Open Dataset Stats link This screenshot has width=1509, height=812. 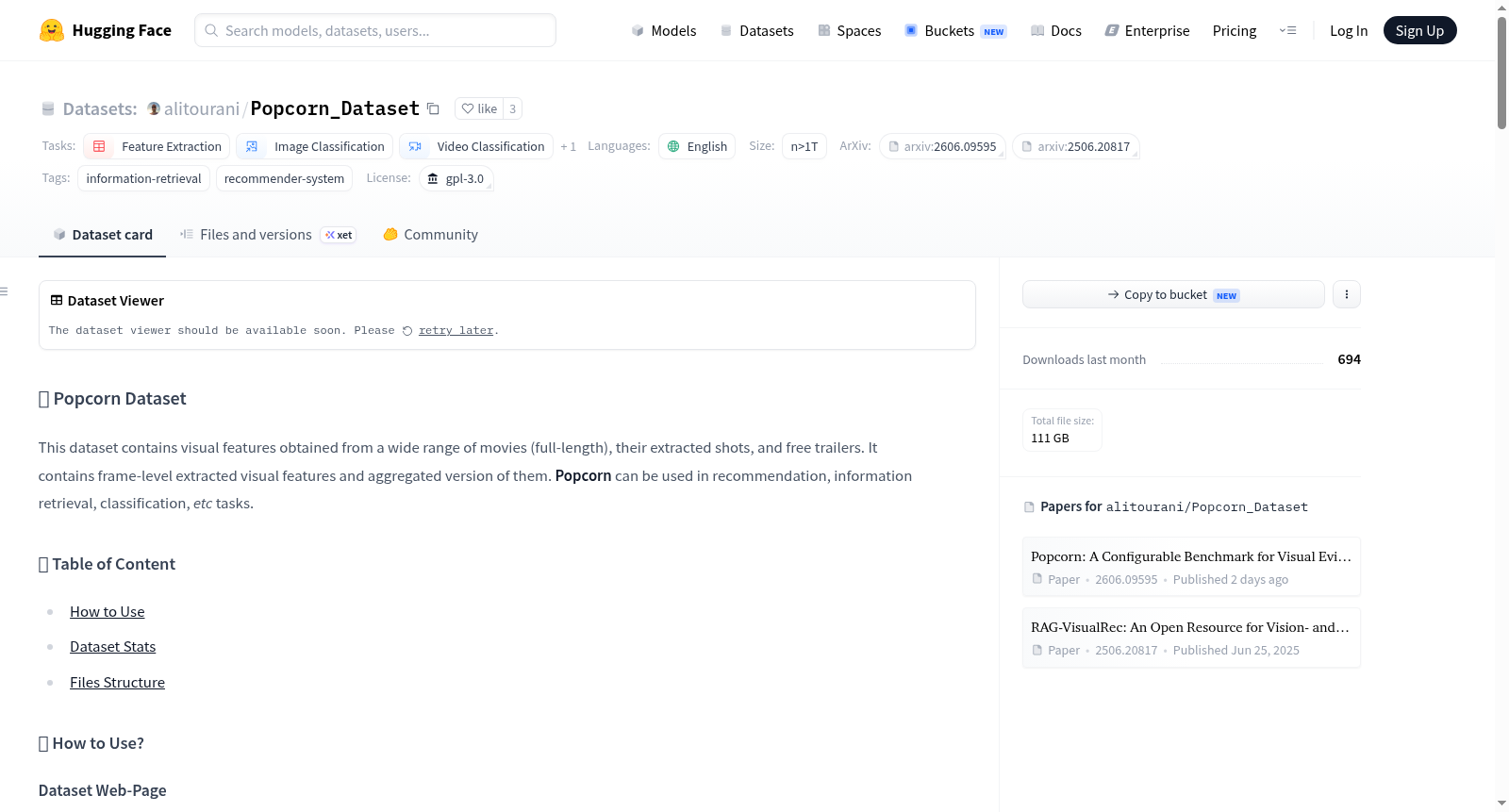pyautogui.click(x=112, y=647)
